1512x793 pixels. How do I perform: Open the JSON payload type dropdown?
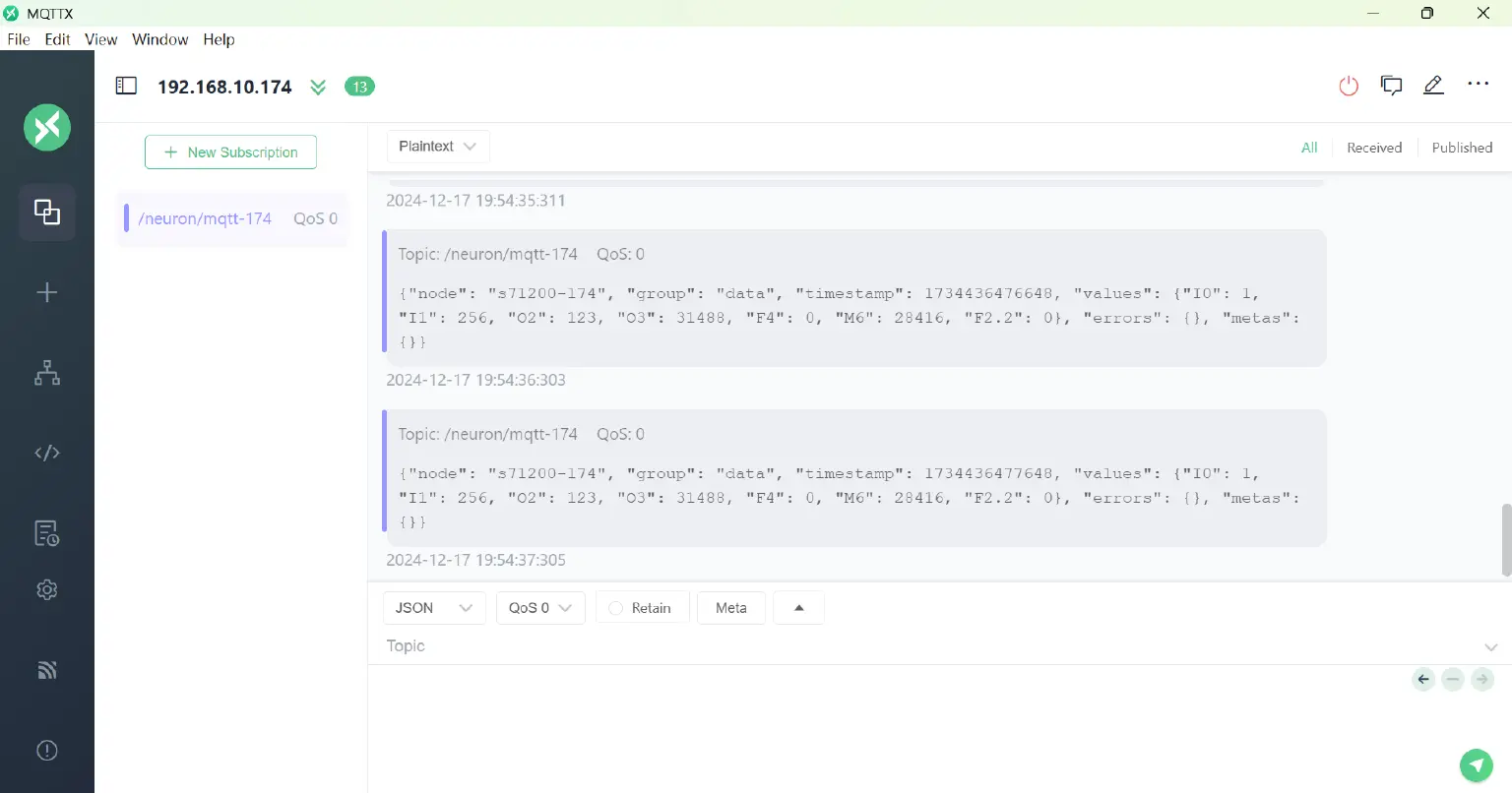[x=434, y=608]
